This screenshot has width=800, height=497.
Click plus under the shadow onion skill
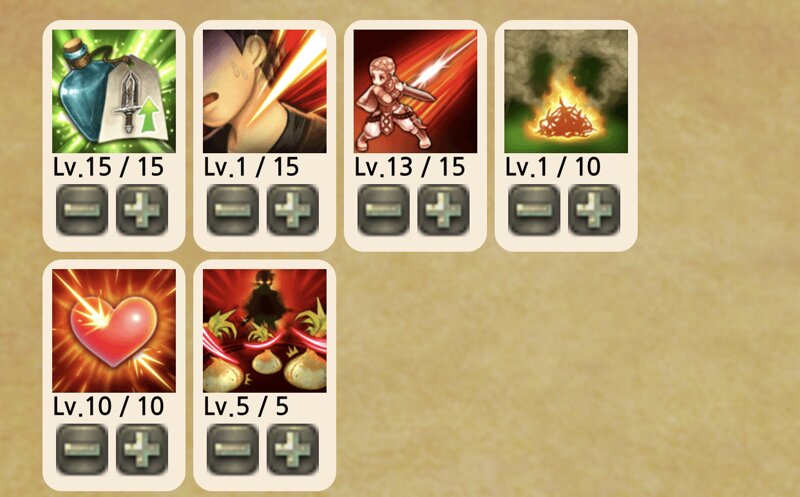click(293, 450)
